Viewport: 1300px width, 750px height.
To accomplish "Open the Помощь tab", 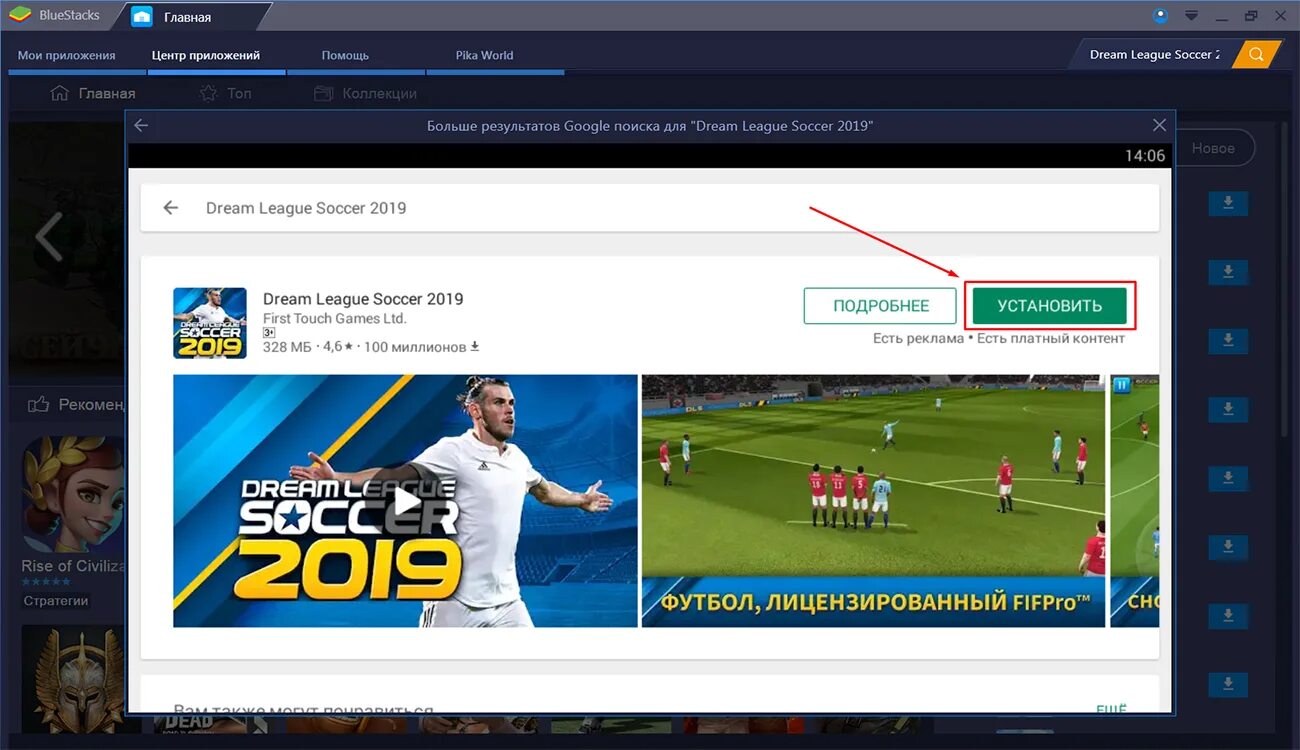I will pyautogui.click(x=345, y=55).
